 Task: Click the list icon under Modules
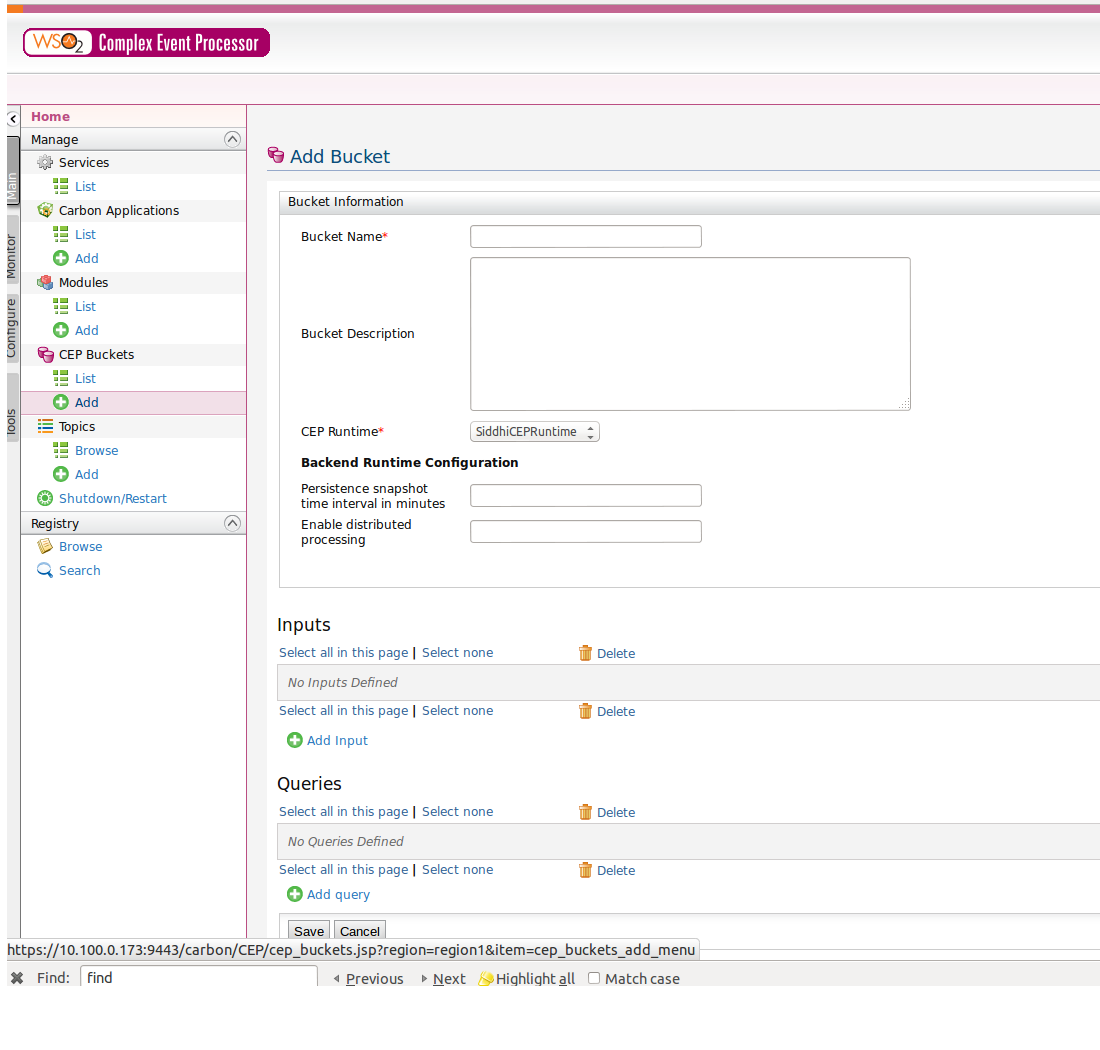pyautogui.click(x=61, y=307)
